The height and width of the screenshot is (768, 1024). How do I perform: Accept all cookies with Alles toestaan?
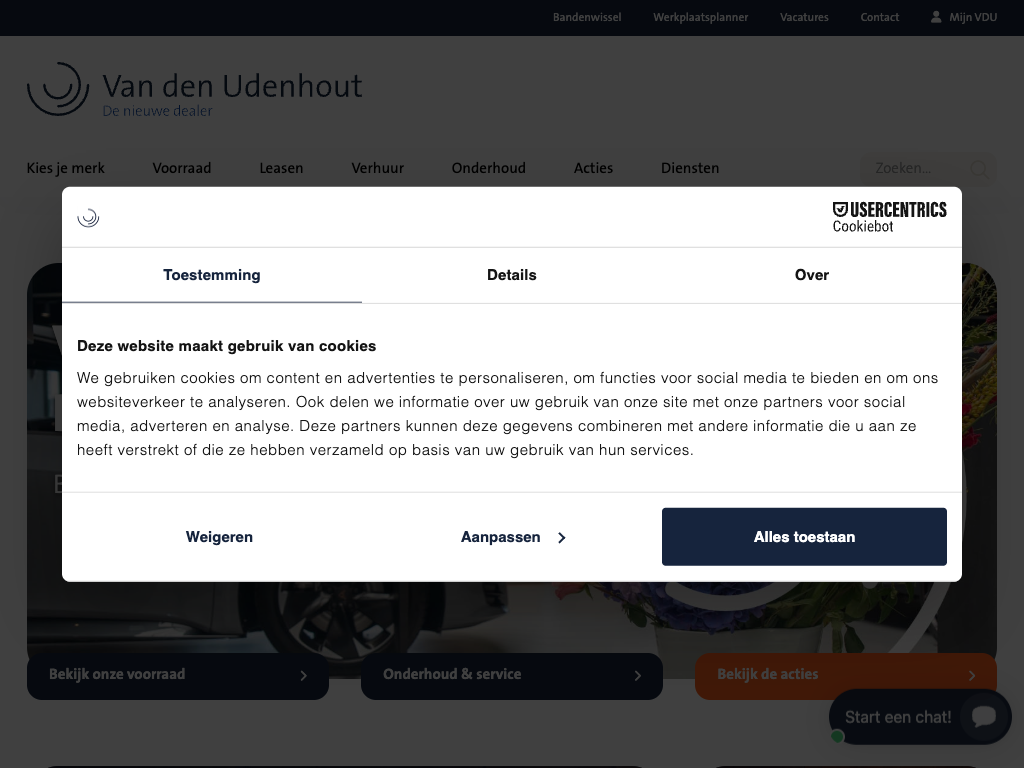pyautogui.click(x=804, y=537)
